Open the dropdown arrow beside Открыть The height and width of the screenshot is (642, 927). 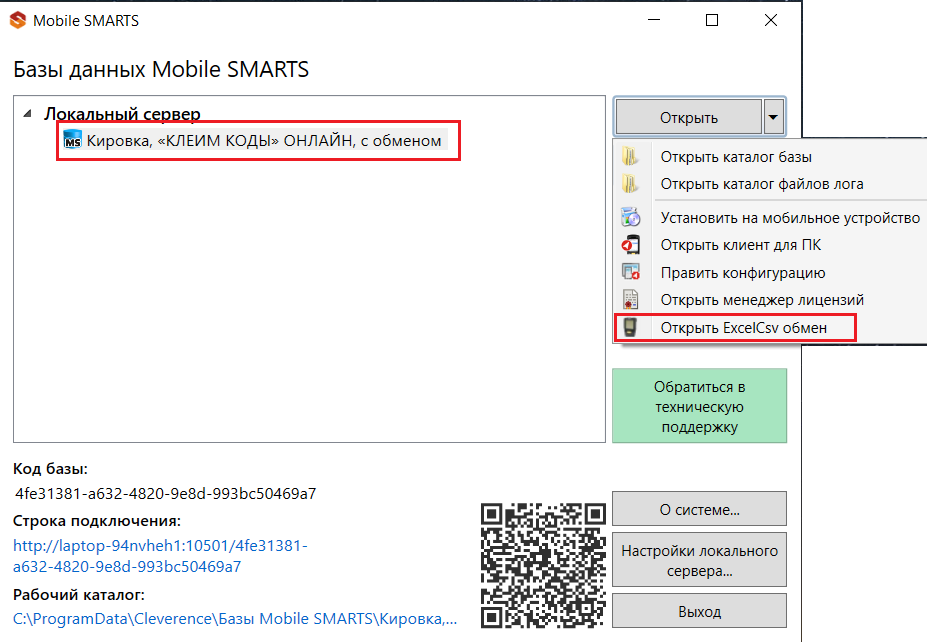(x=773, y=117)
